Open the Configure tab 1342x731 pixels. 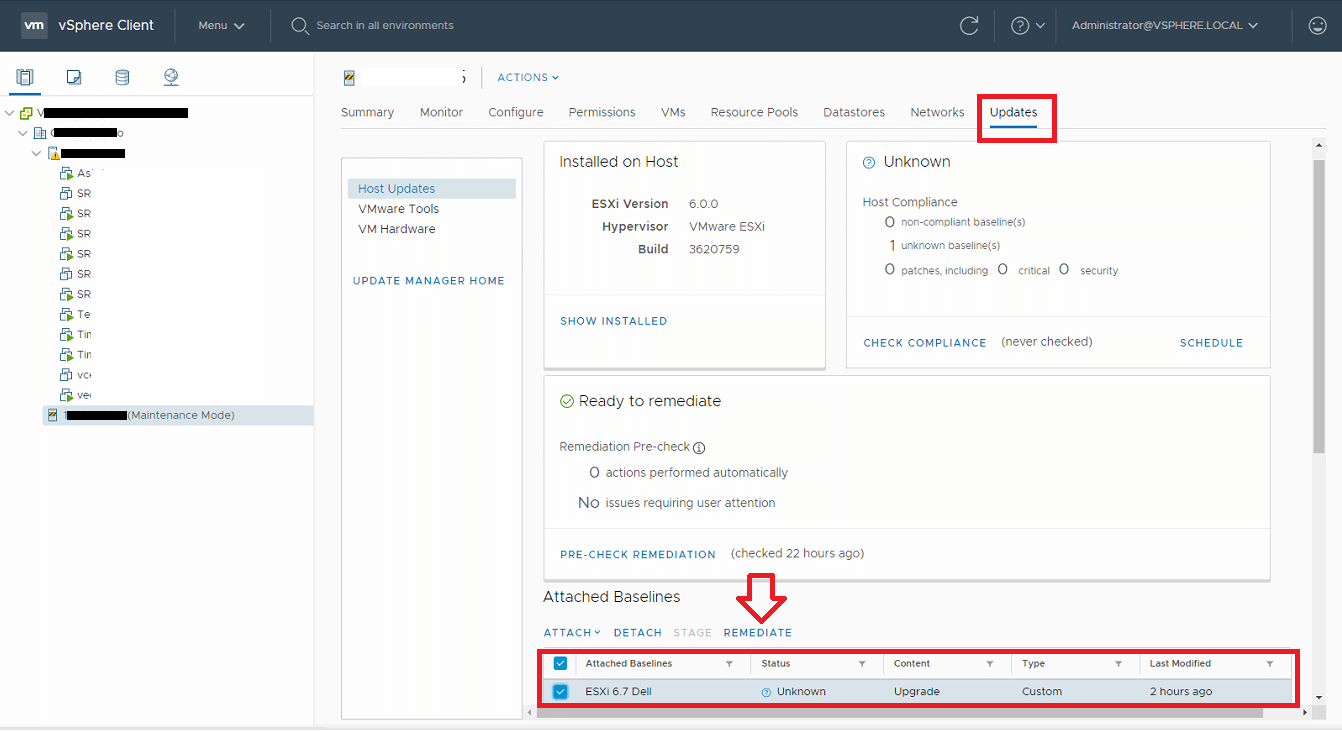(x=516, y=113)
